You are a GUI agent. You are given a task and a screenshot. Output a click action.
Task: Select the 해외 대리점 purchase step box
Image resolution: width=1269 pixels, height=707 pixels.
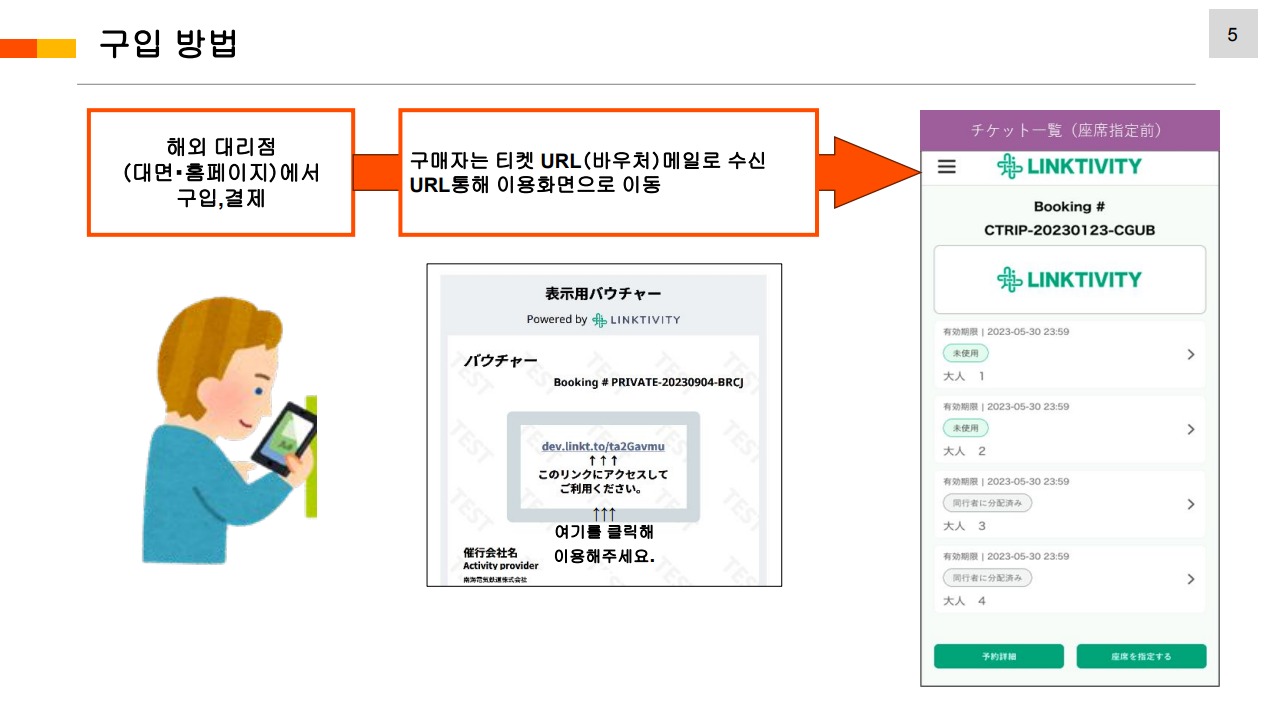221,172
